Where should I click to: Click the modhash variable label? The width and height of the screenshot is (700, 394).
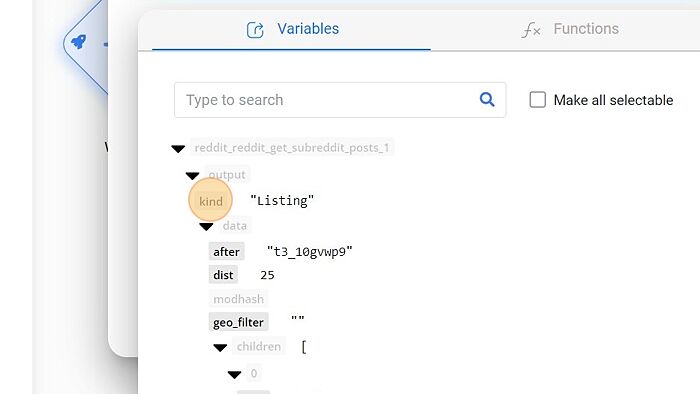(x=238, y=299)
